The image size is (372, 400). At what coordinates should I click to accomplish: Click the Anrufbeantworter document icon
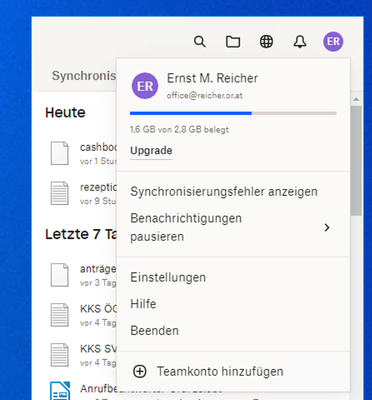pos(60,391)
